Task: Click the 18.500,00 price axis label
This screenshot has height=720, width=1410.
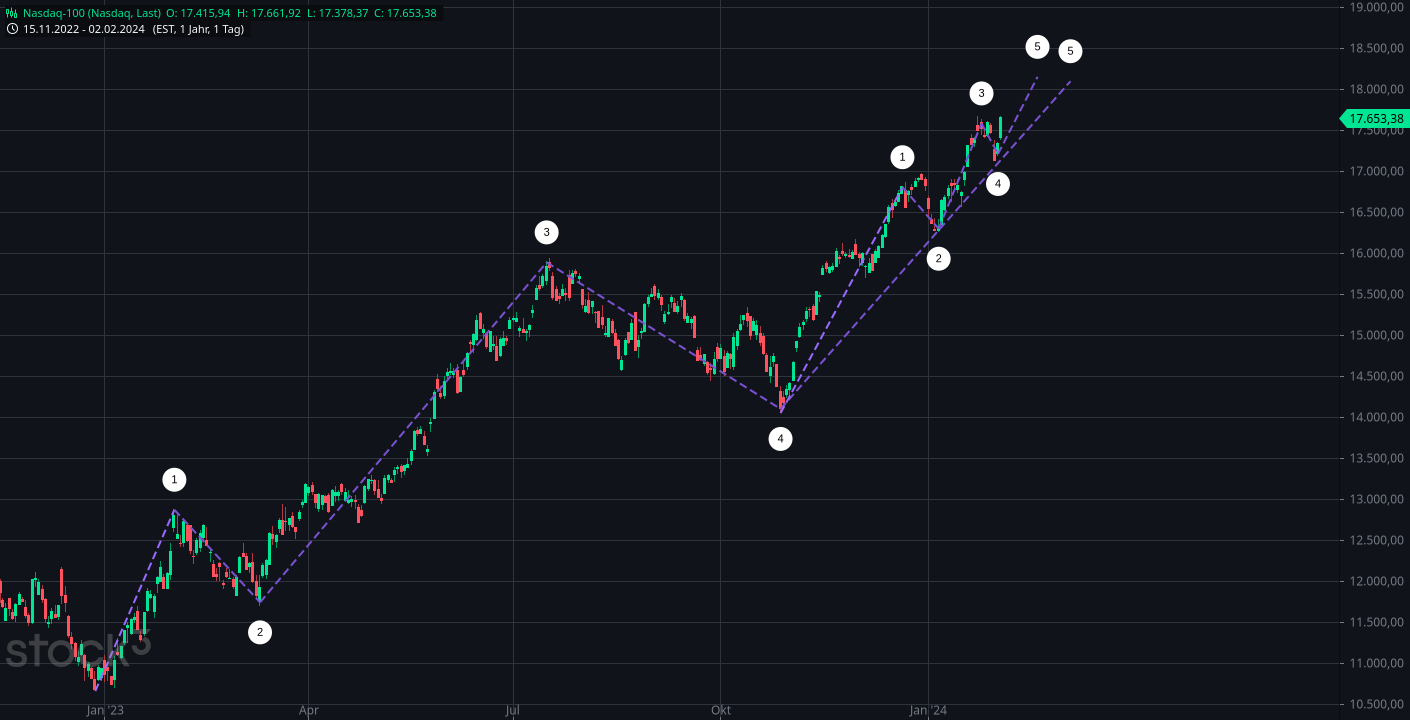Action: click(1375, 48)
